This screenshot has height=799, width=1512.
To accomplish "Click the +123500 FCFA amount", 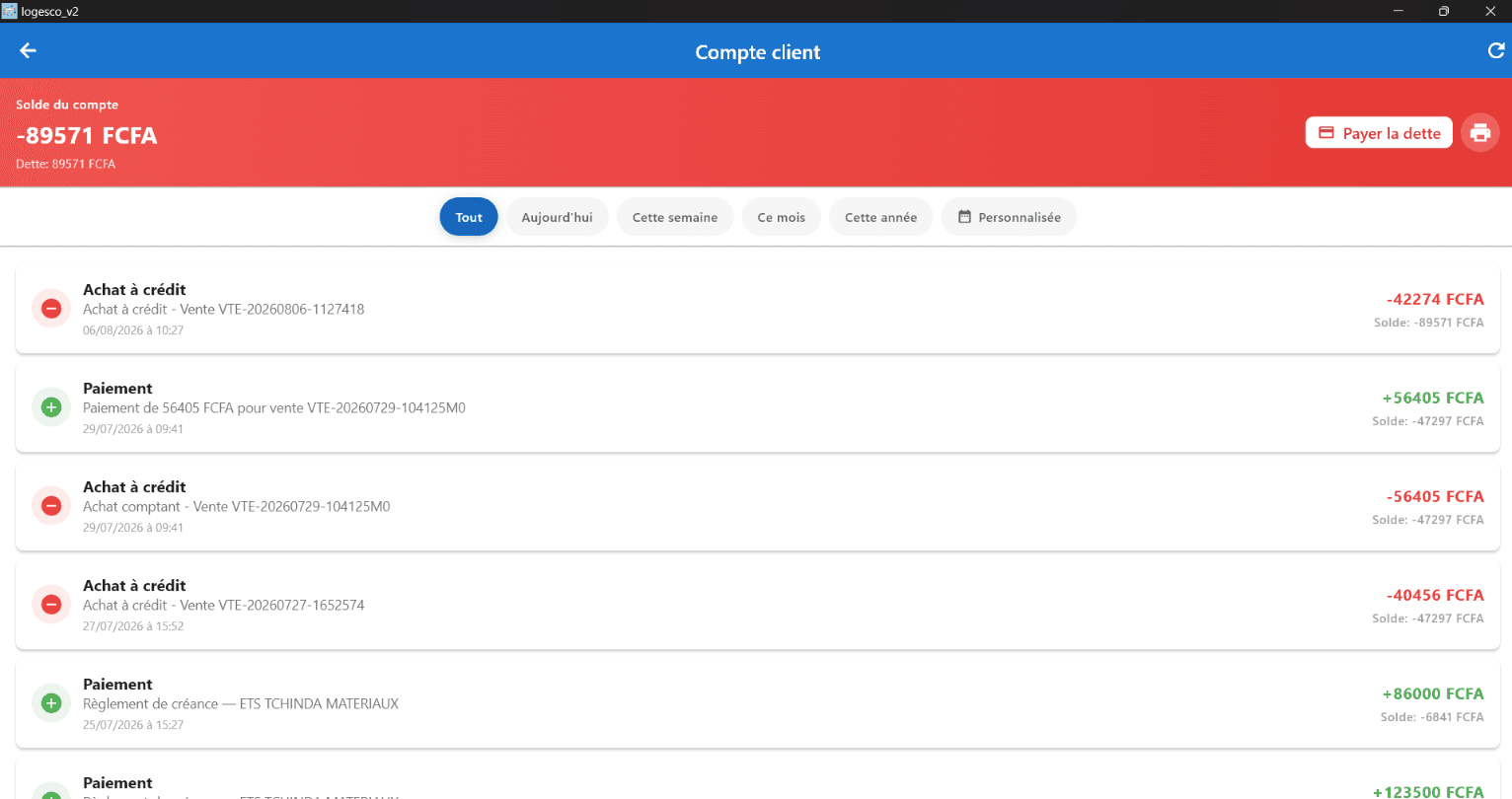I will (x=1428, y=791).
